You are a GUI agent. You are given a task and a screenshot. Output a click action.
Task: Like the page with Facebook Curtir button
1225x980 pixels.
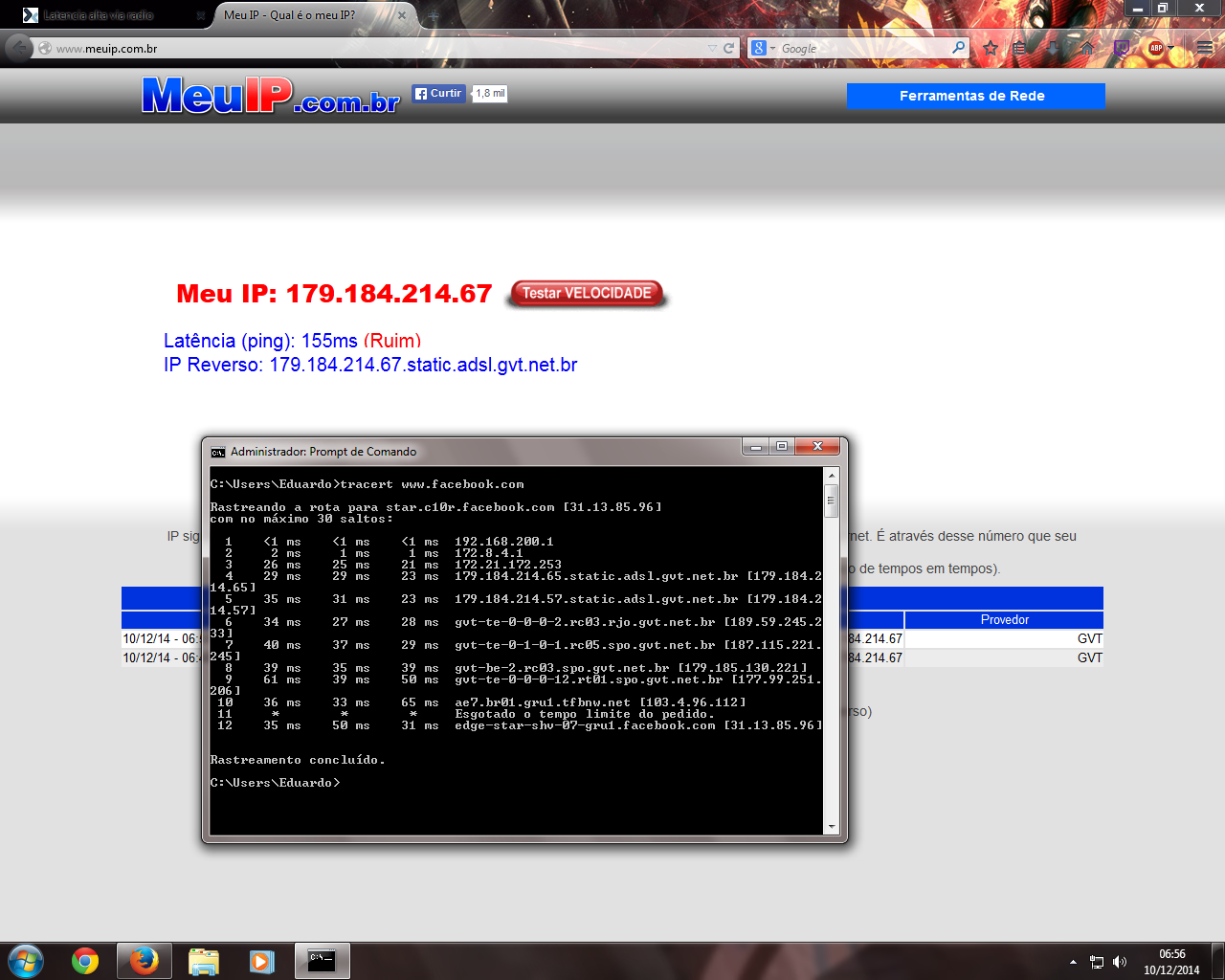coord(439,94)
